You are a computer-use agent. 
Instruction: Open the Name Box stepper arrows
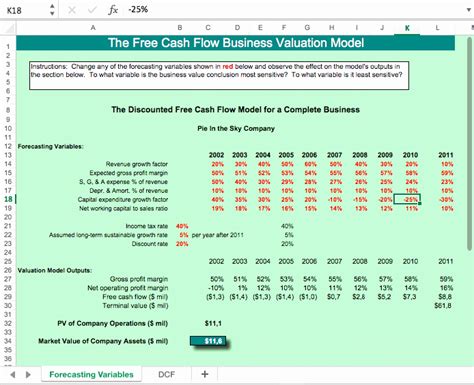(52, 10)
